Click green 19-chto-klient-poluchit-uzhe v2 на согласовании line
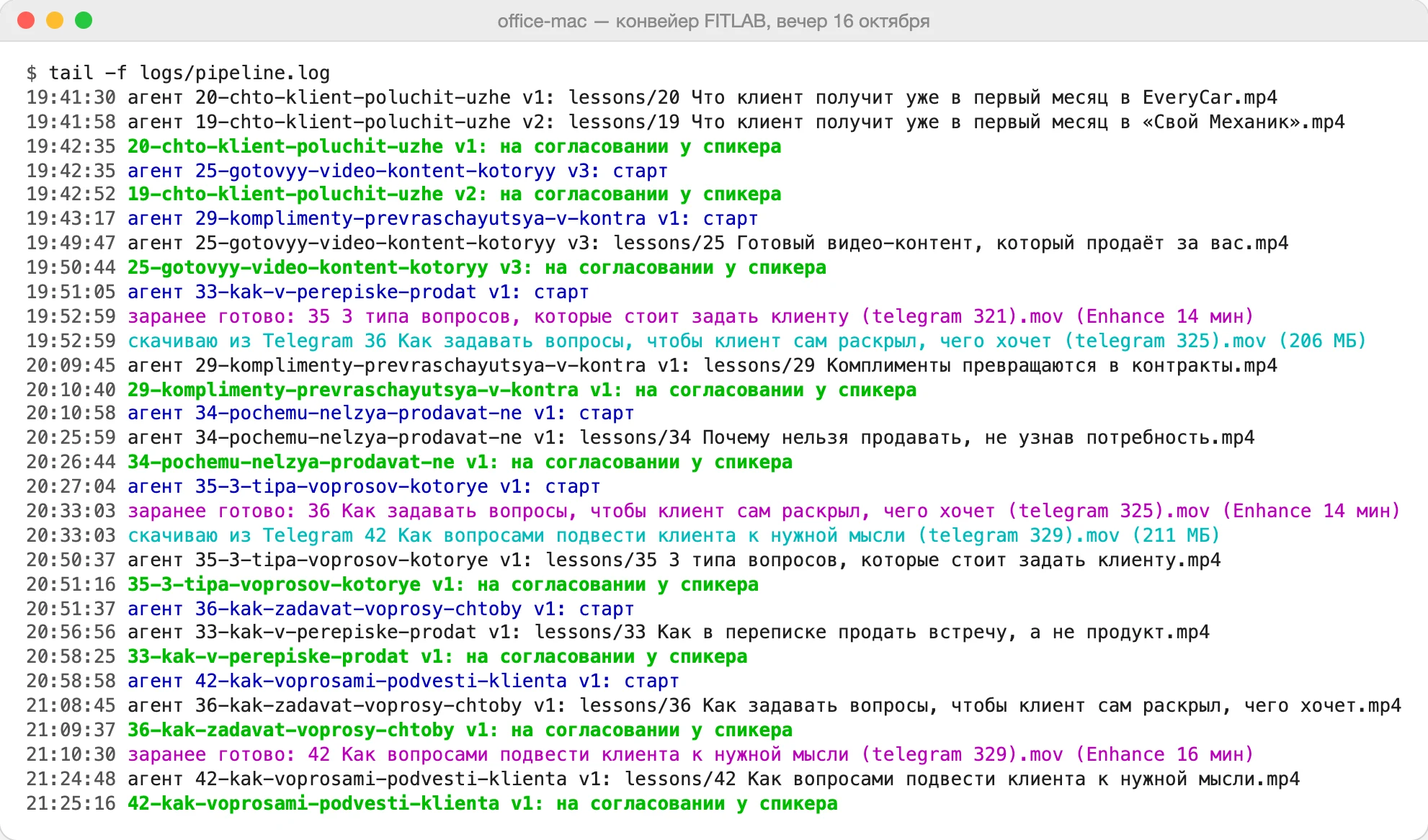The height and width of the screenshot is (840, 1428). click(404, 194)
